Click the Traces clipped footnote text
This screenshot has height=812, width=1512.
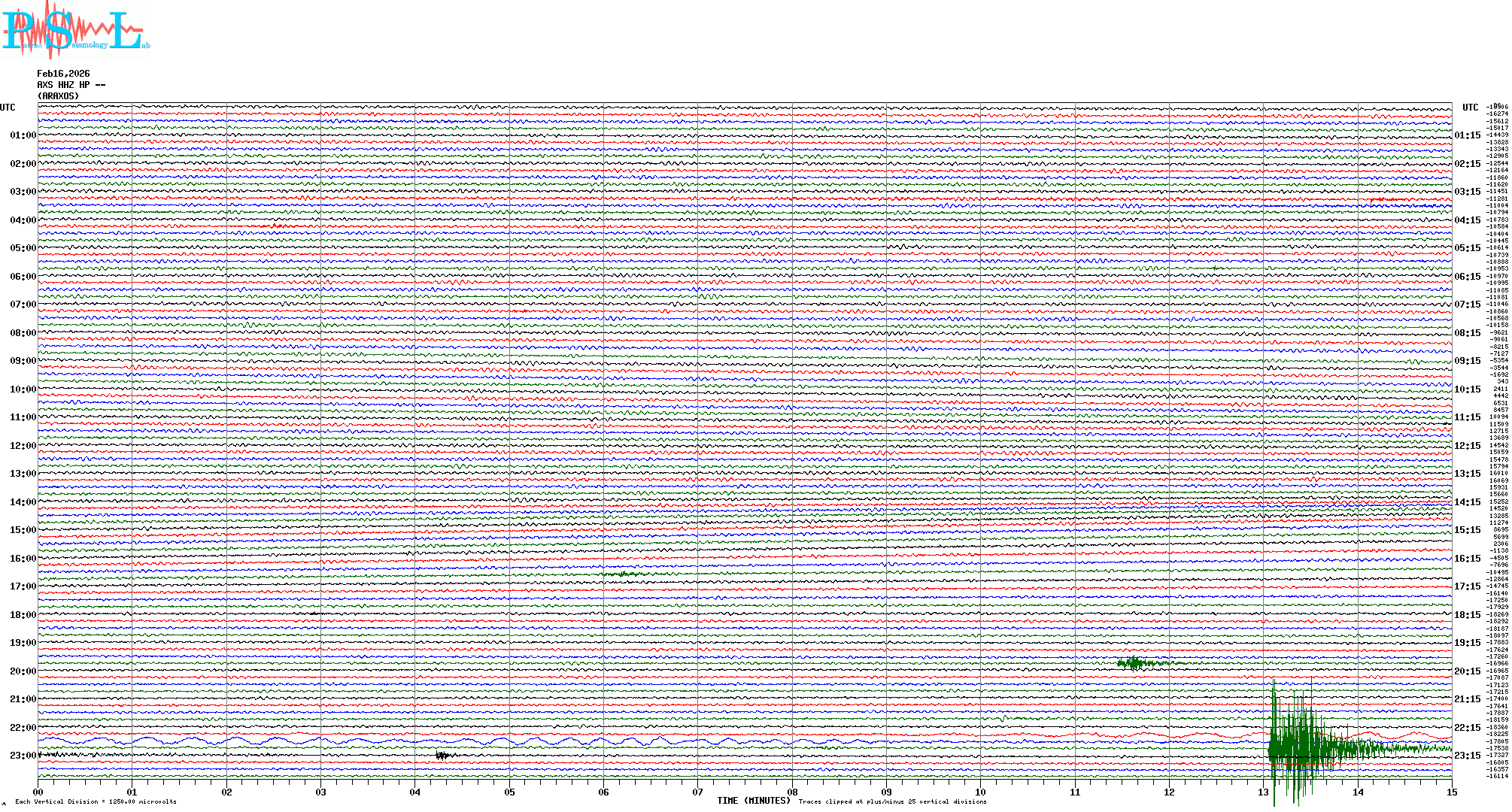[892, 801]
